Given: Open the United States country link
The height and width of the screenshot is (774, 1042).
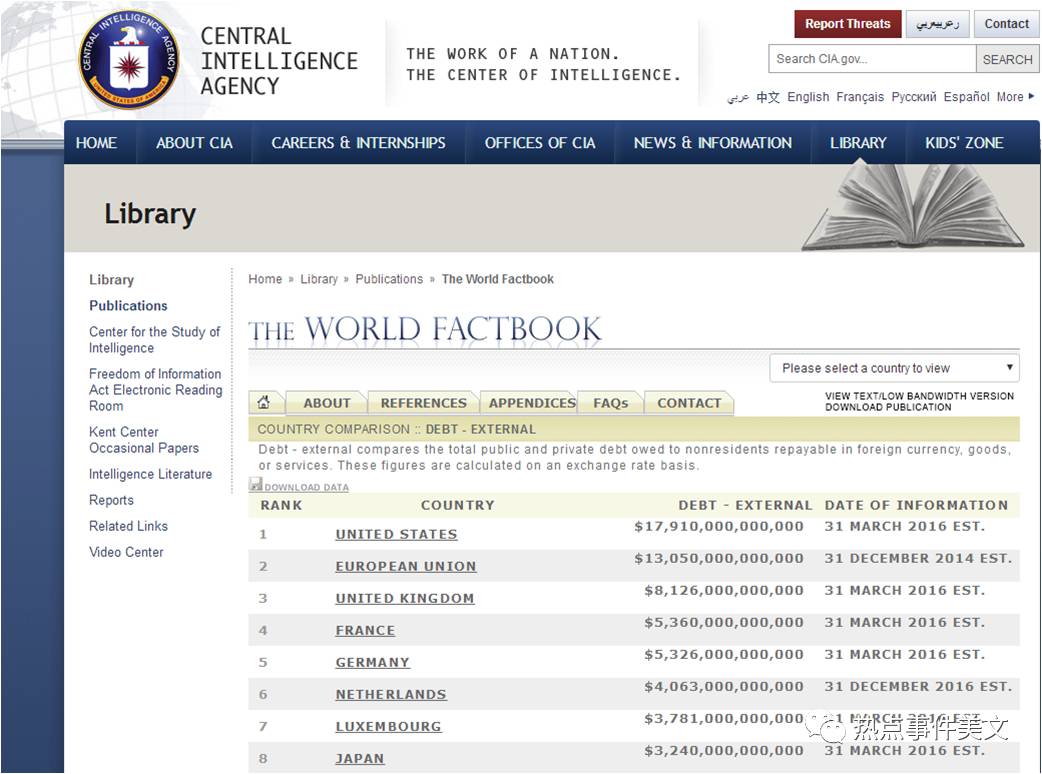Looking at the screenshot, I should pos(396,534).
